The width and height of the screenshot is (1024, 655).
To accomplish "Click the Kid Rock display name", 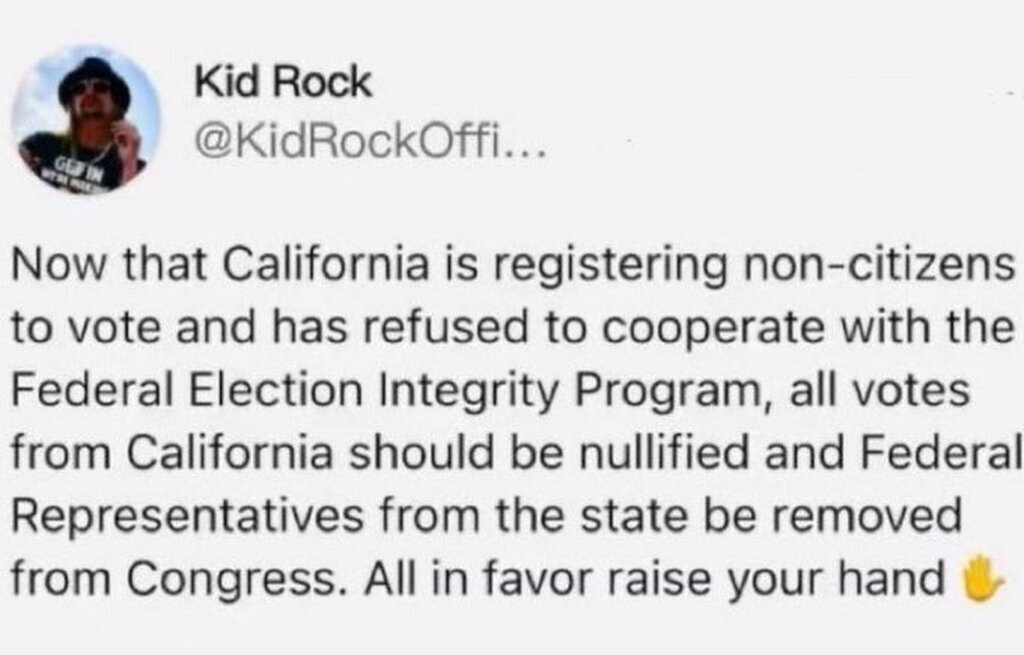I will (x=285, y=84).
